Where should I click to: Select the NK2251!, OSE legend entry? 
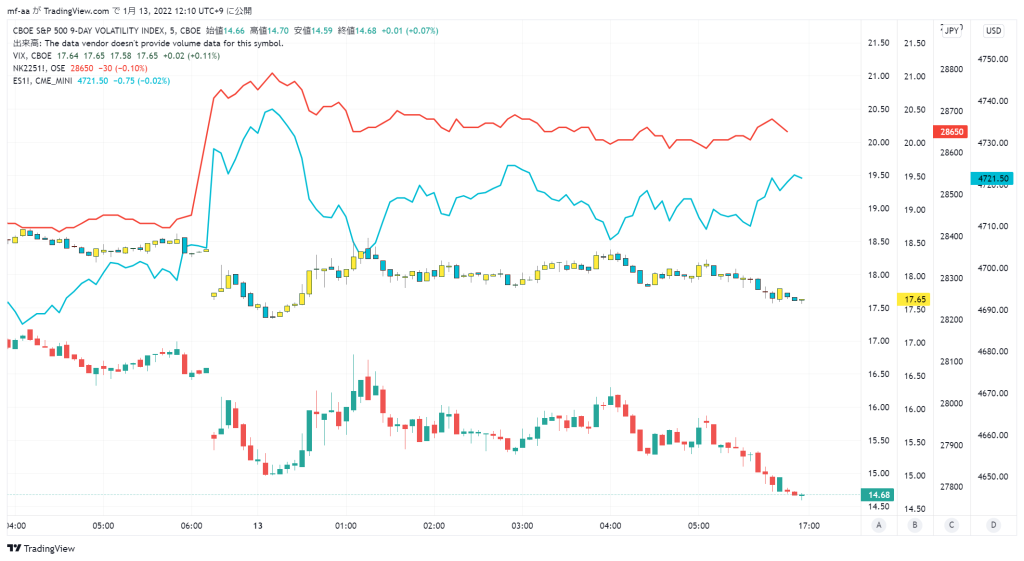(39, 68)
